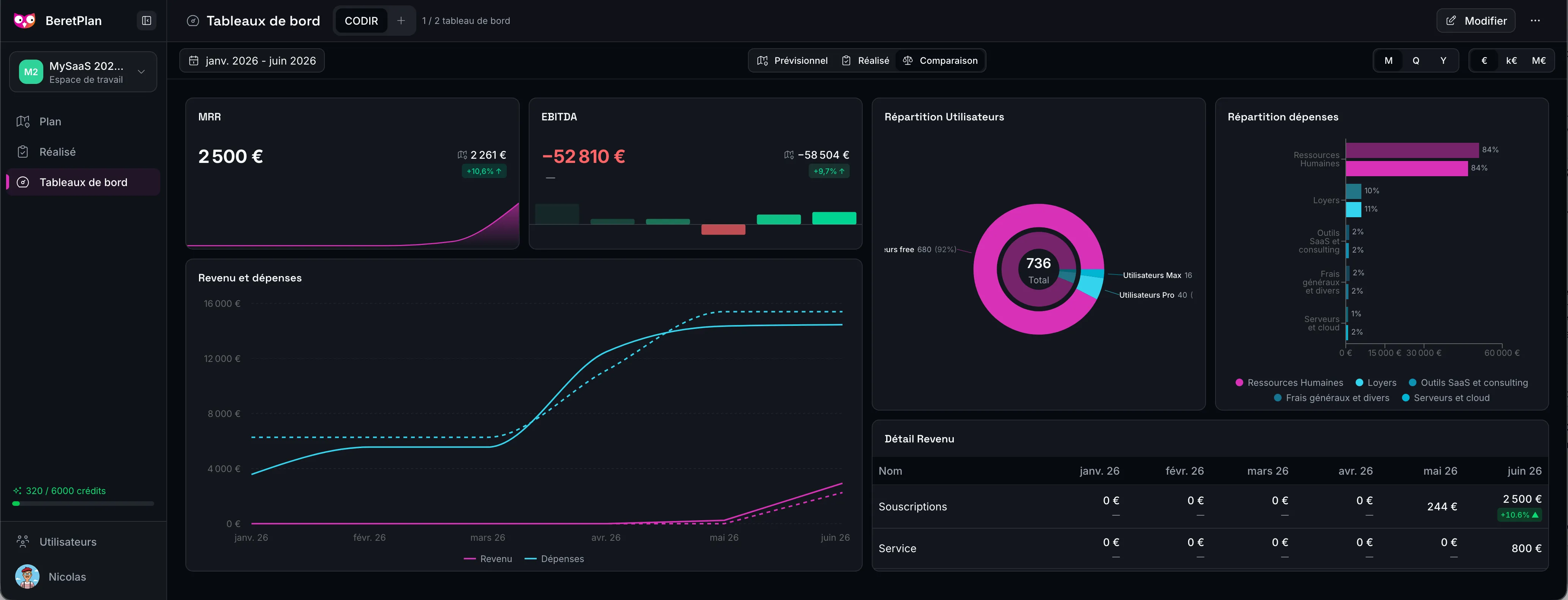
Task: Click the forecast map icon beside −58 504 €
Action: click(789, 155)
